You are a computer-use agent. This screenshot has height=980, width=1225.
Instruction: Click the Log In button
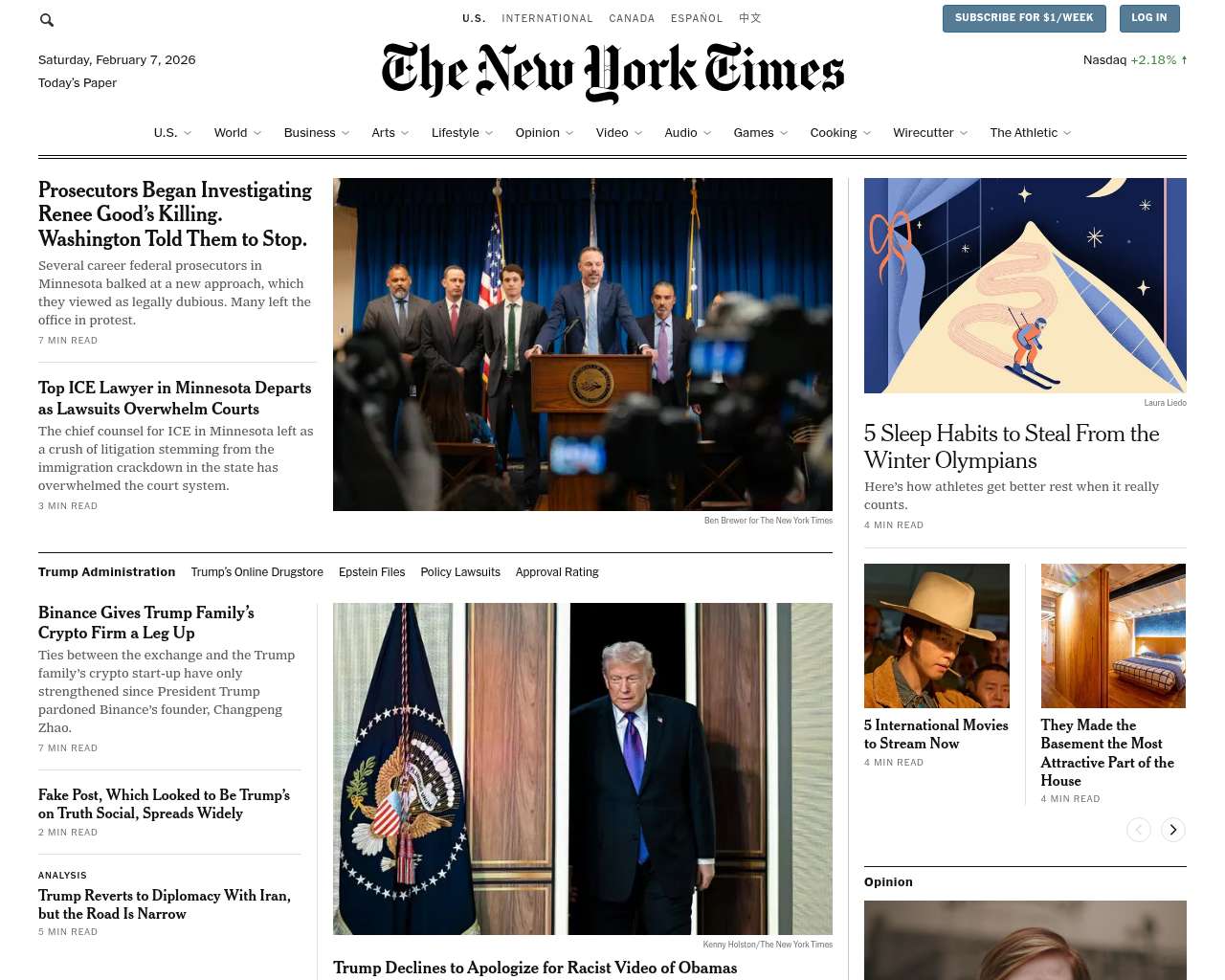click(x=1148, y=18)
